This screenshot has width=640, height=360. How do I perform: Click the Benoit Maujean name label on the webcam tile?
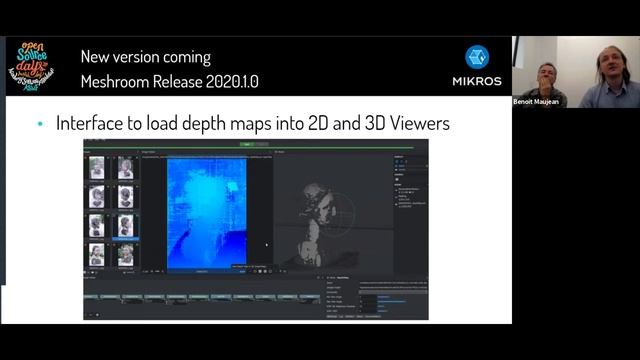(x=536, y=102)
